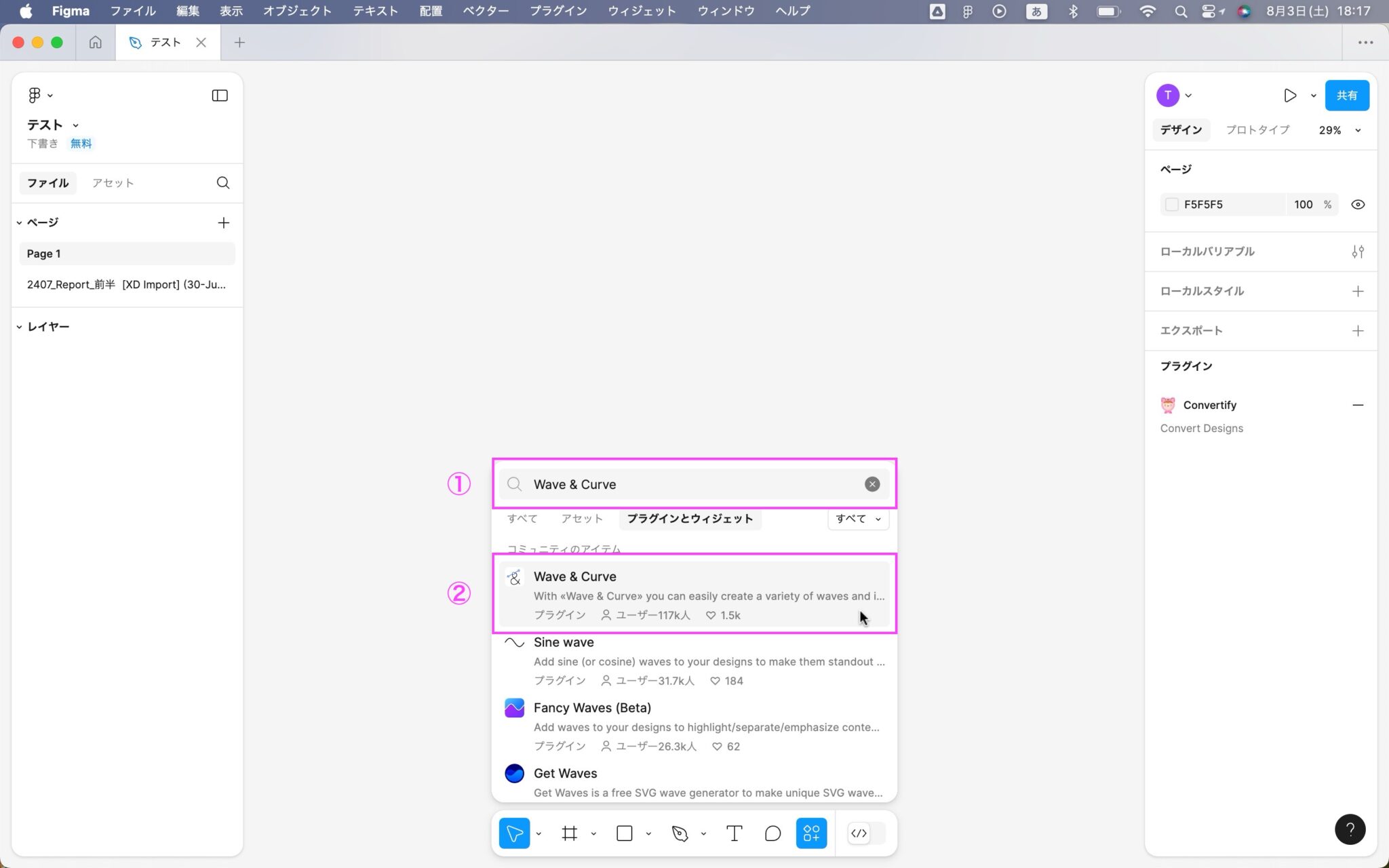1389x868 pixels.
Task: Select the Text tool
Action: click(x=734, y=833)
